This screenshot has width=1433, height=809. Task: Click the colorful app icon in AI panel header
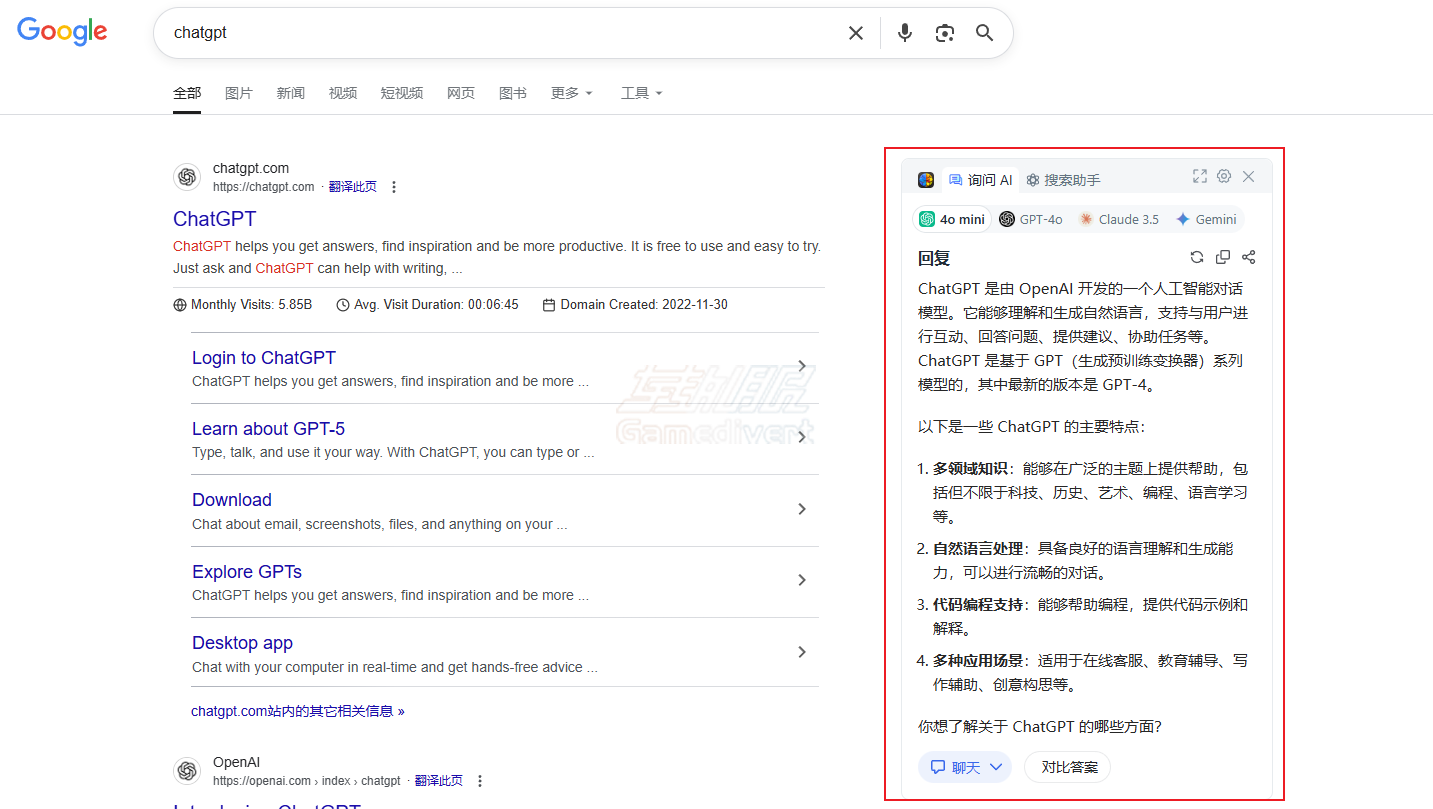coord(926,180)
